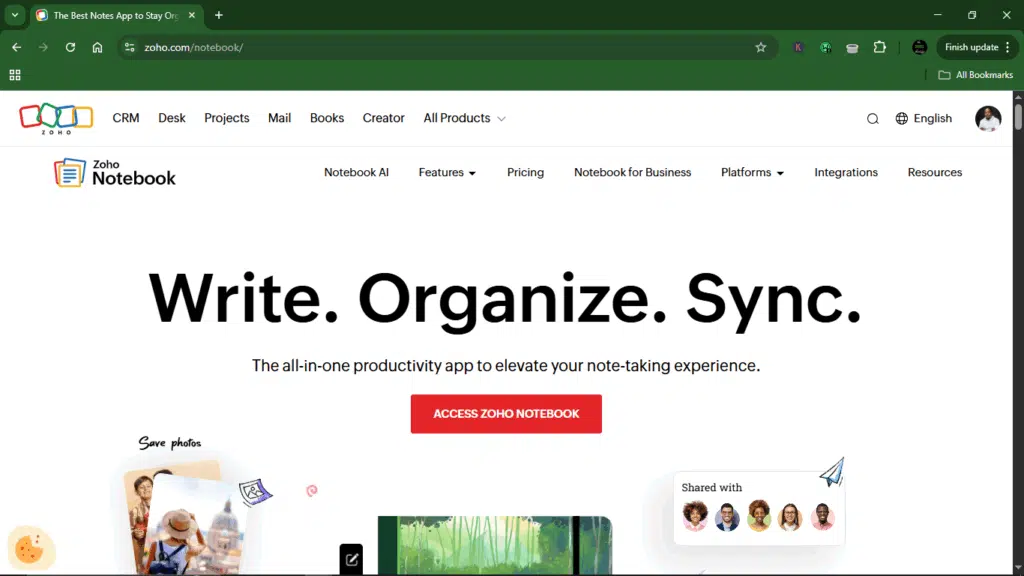
Task: Click the ACCESS ZOHO NOTEBOOK button
Action: [506, 413]
